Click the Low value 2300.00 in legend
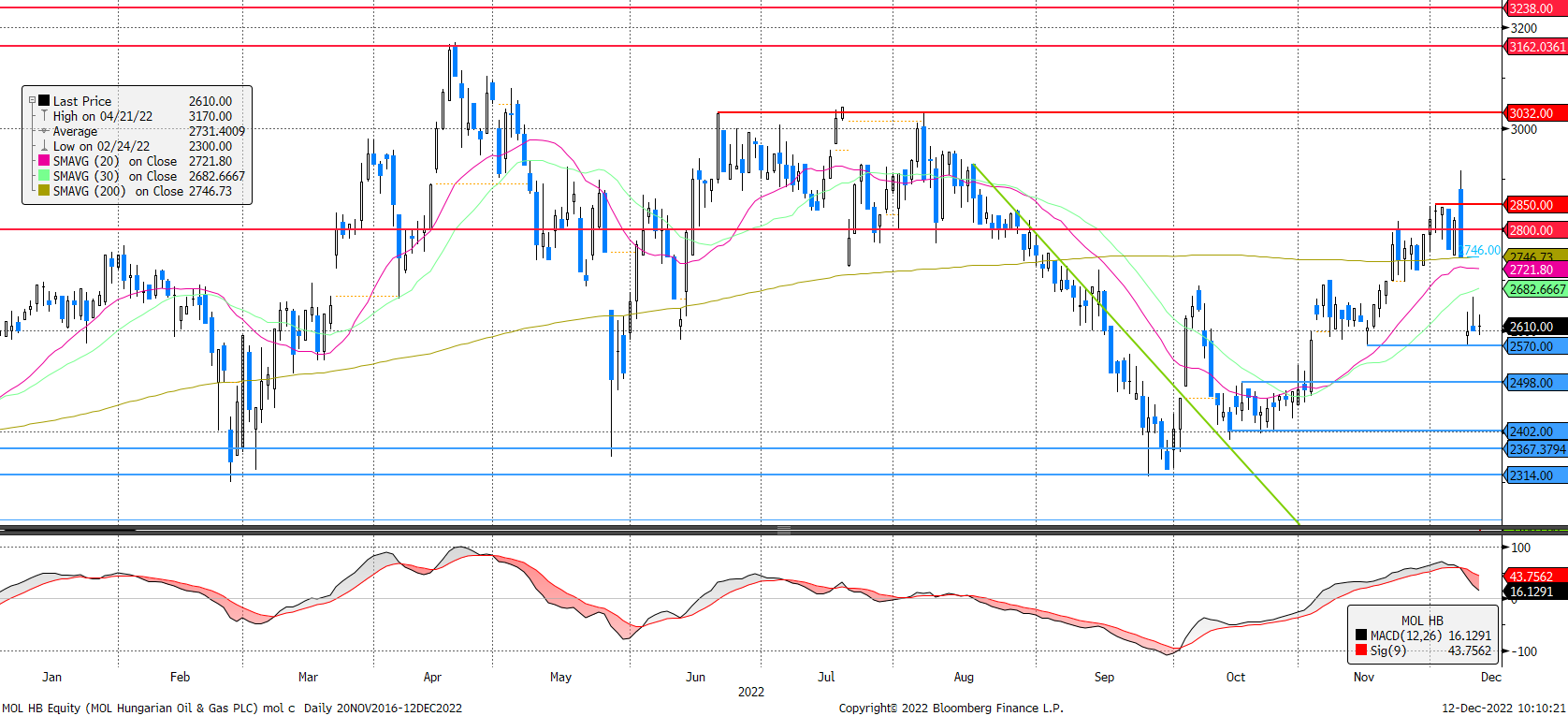 point(211,146)
